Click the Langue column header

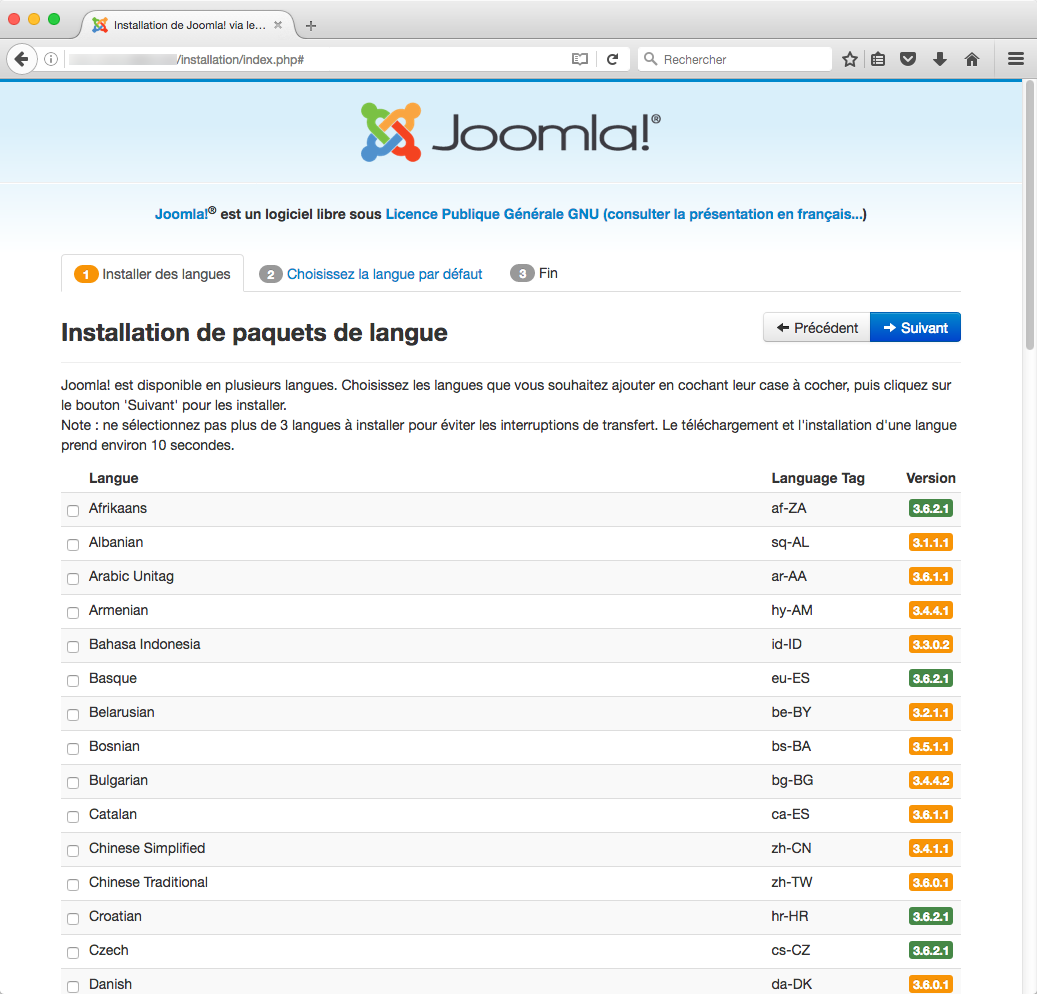pos(114,478)
